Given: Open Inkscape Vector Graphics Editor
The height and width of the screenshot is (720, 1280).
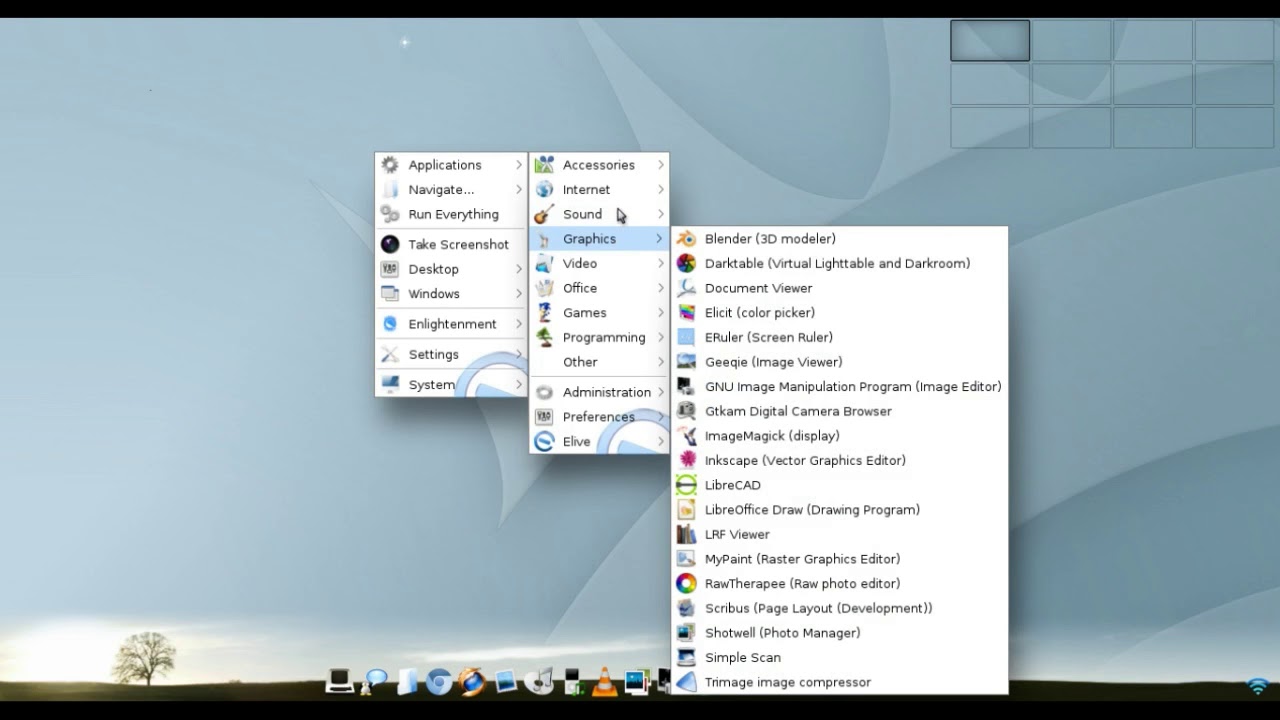Looking at the screenshot, I should point(839,461).
